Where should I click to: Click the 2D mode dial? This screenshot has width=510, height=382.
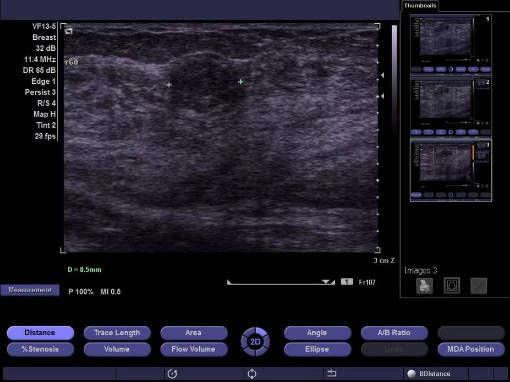pos(255,342)
